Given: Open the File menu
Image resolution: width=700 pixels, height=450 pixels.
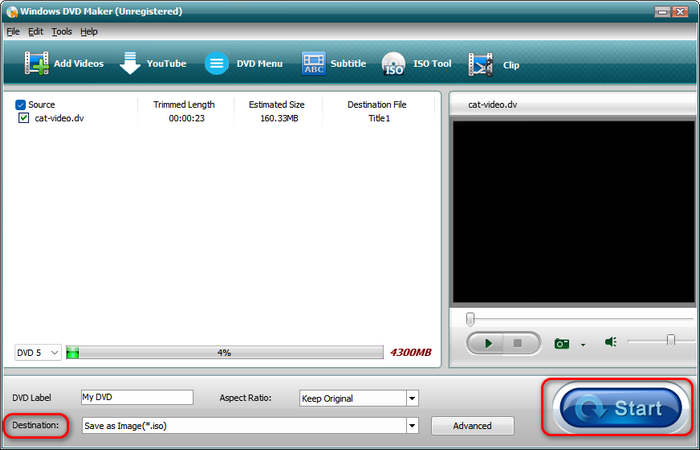Looking at the screenshot, I should click(13, 32).
